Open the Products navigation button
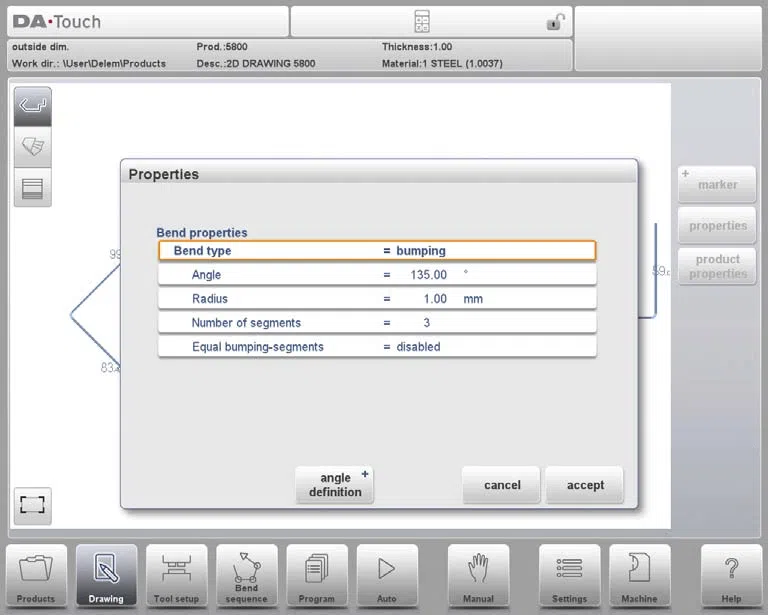This screenshot has width=768, height=615. click(x=36, y=576)
